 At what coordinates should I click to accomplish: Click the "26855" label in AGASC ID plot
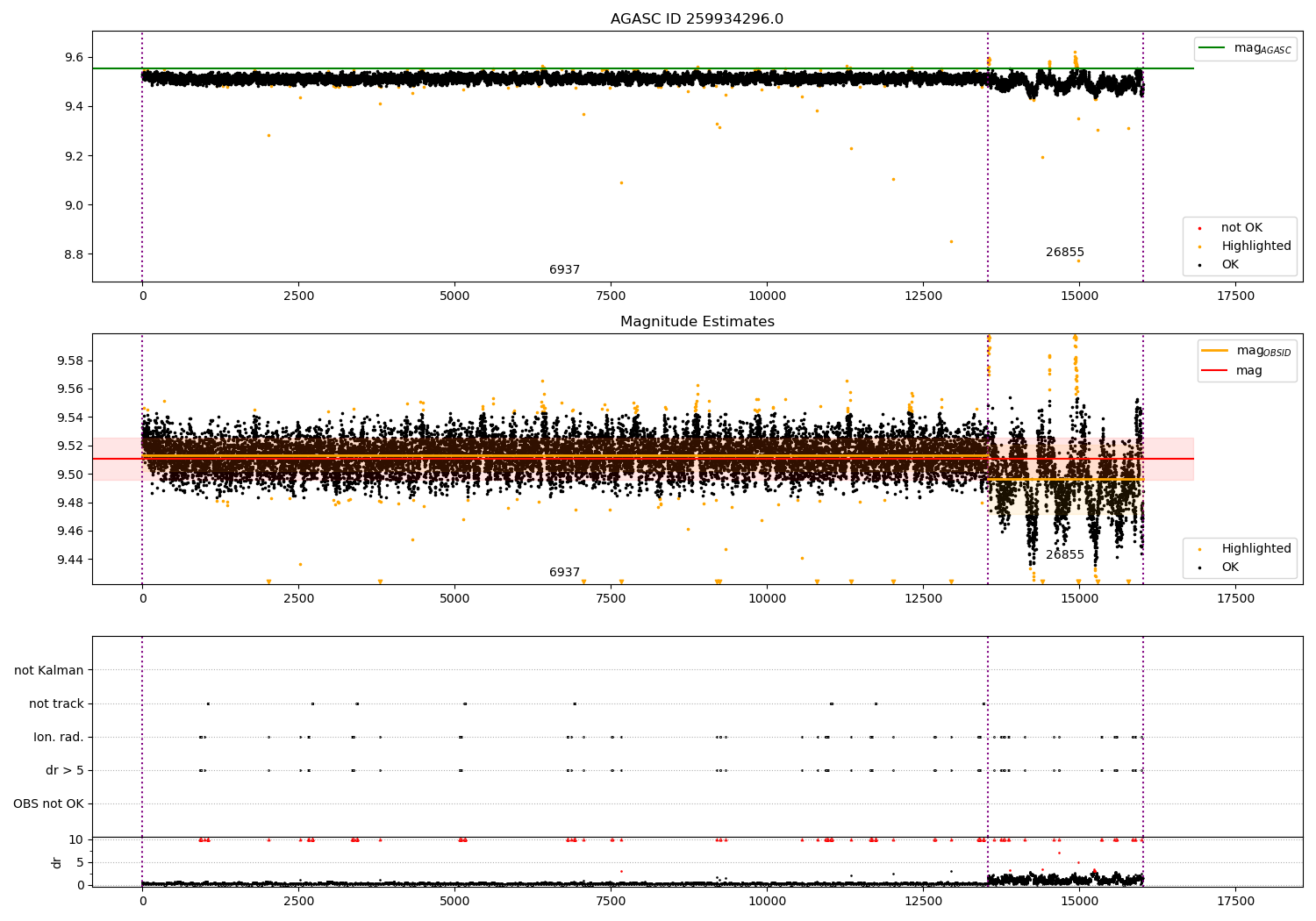click(1065, 253)
